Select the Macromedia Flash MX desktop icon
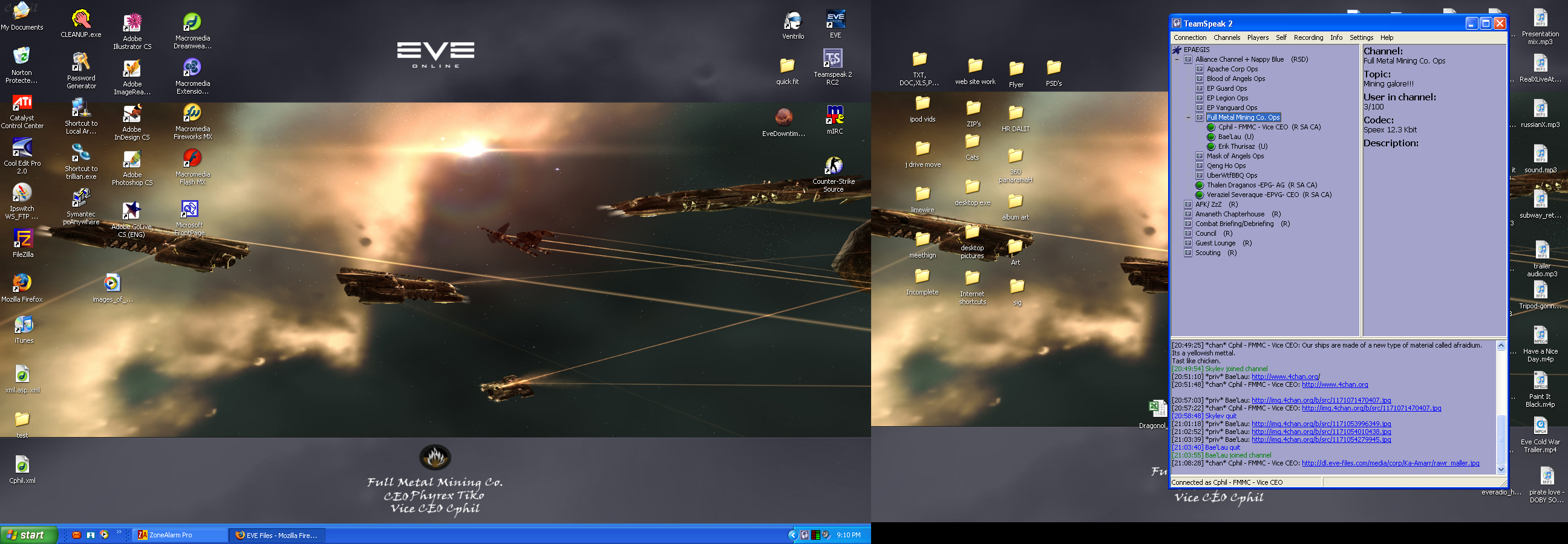This screenshot has height=544, width=1568. point(192,167)
